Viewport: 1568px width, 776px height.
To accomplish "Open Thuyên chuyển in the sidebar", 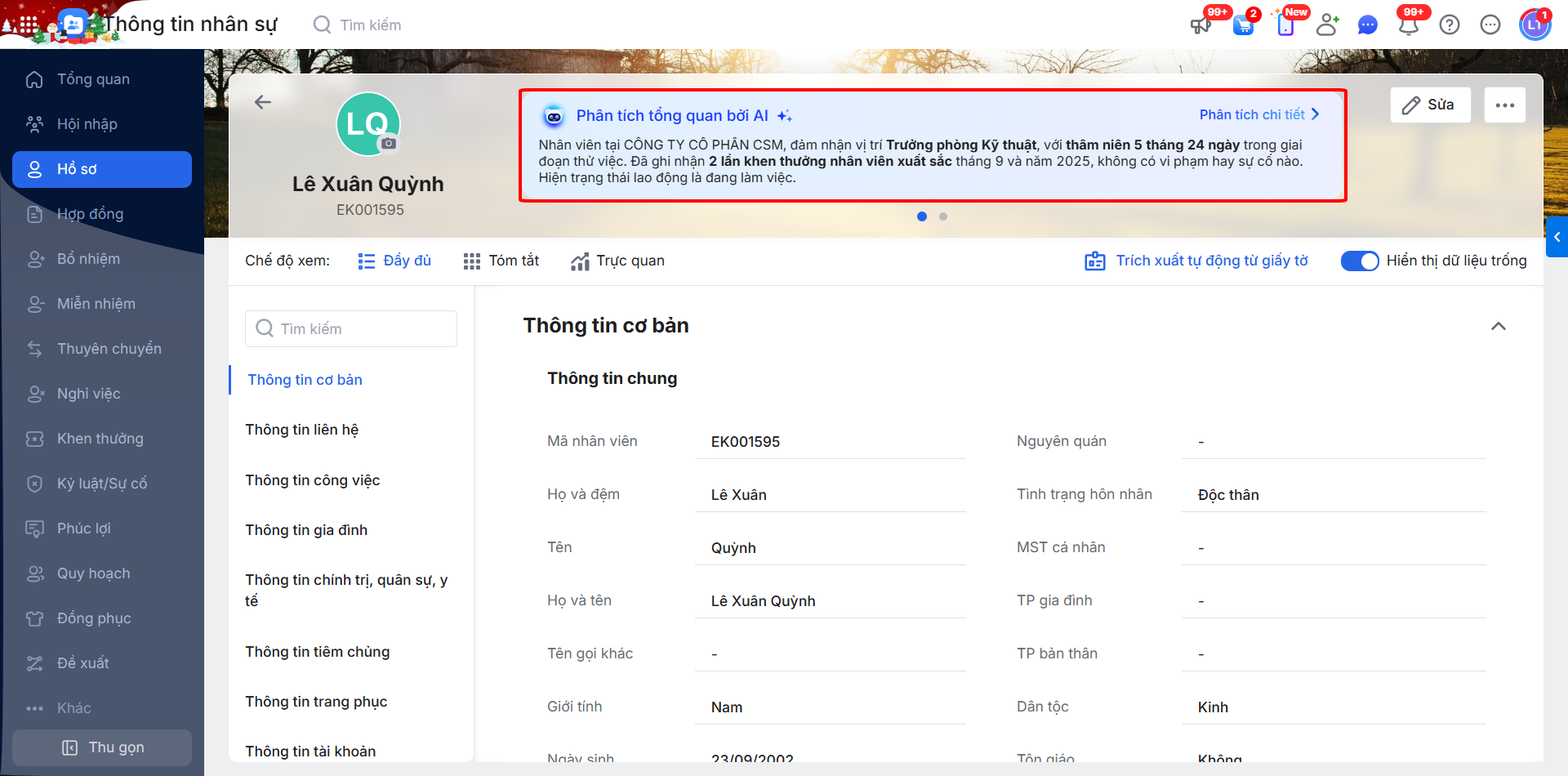I will tap(102, 349).
